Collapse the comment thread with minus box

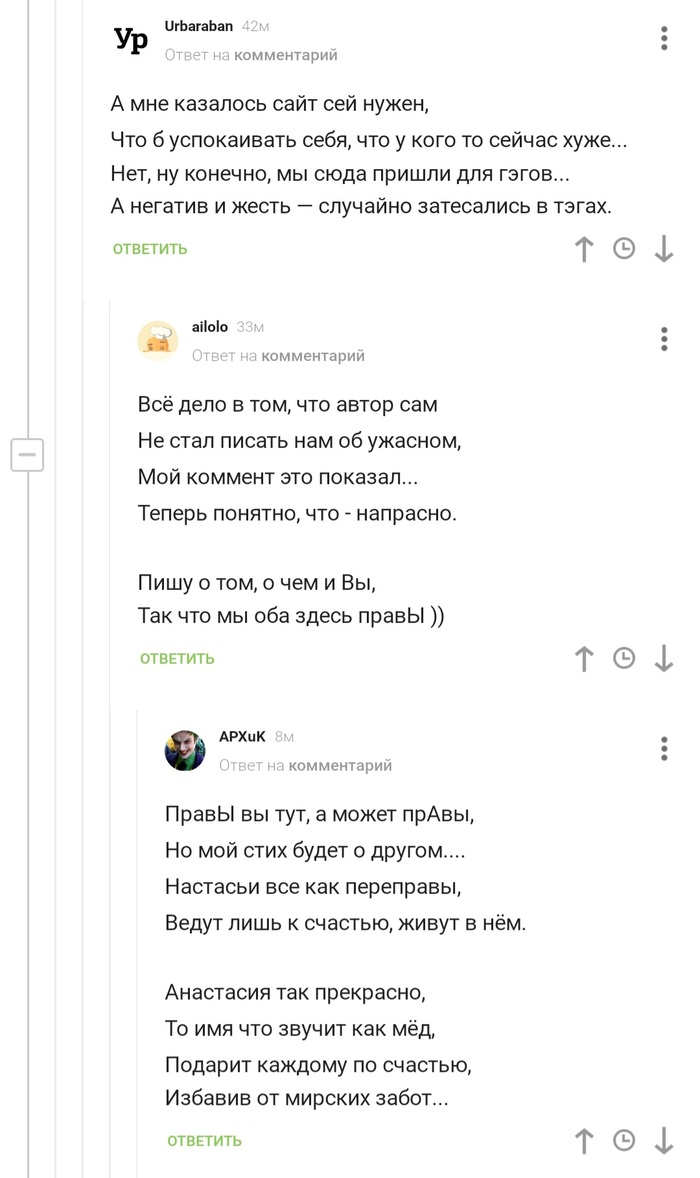tap(27, 454)
